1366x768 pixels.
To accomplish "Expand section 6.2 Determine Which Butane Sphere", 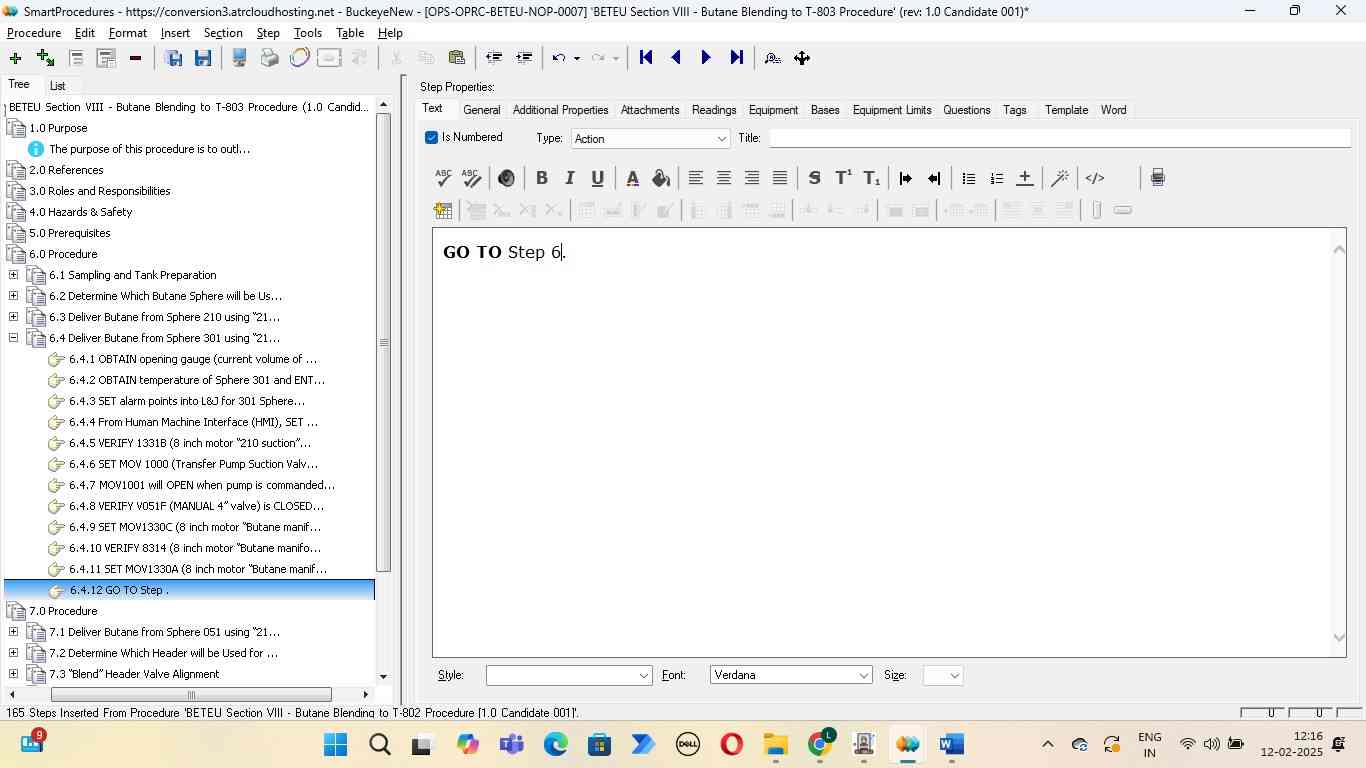I will click(x=13, y=296).
